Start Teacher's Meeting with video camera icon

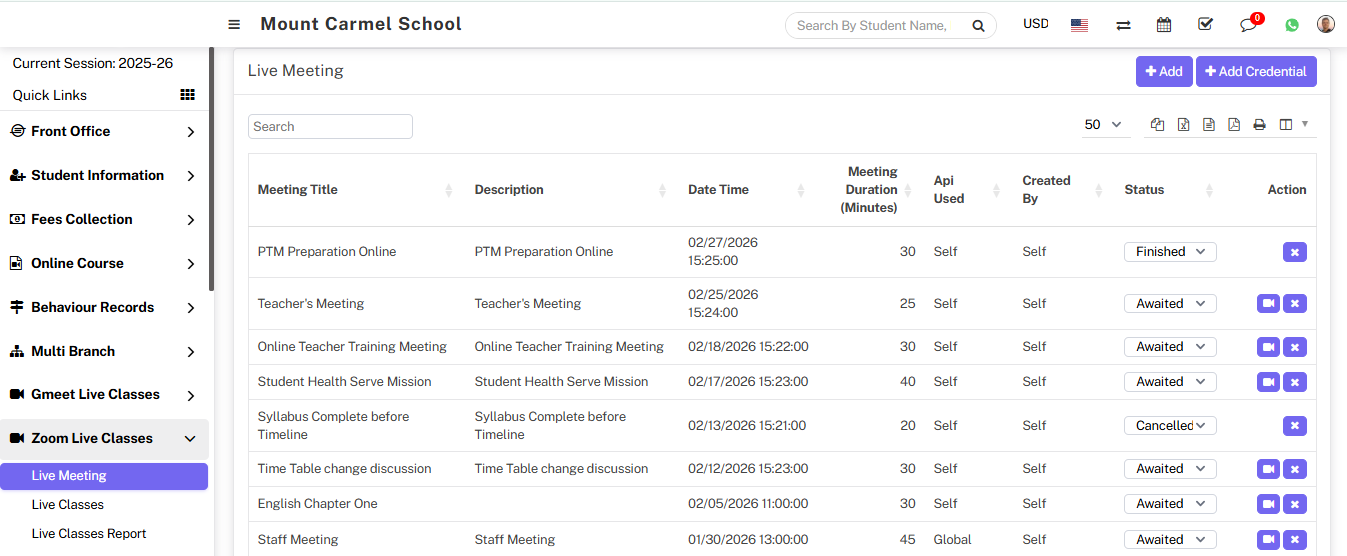pos(1268,304)
